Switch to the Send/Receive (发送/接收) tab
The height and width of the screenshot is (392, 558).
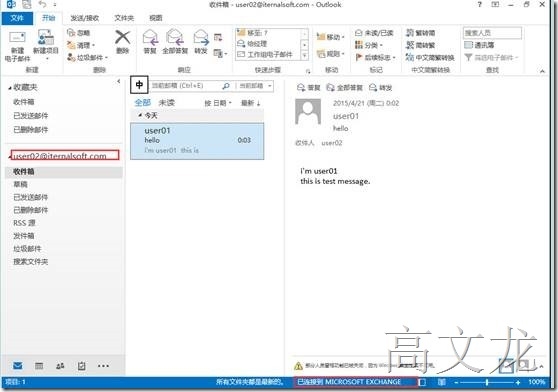coord(84,18)
